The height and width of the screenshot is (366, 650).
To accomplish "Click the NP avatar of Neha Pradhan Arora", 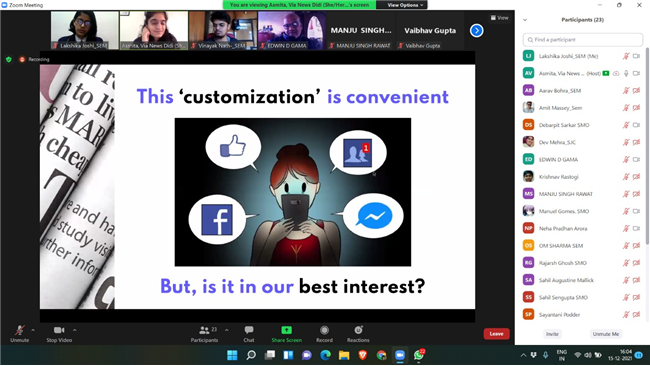I will 528,228.
